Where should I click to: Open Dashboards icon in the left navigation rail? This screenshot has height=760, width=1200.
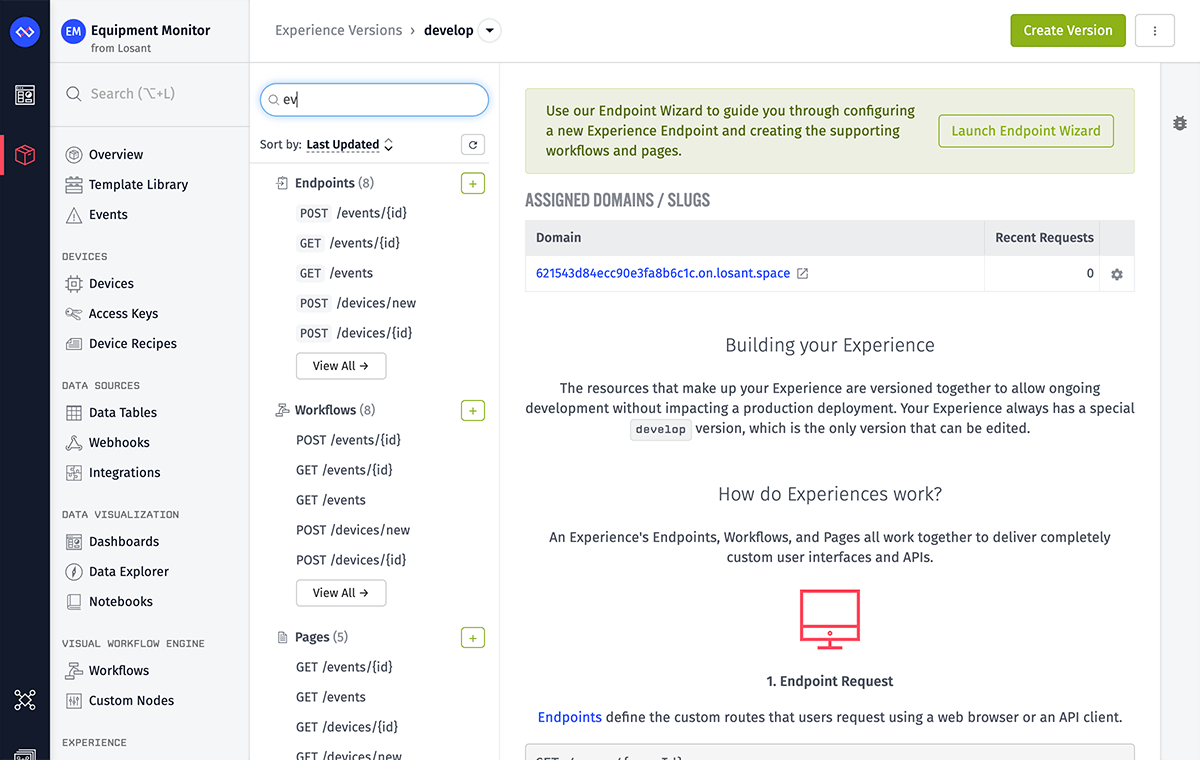[25, 95]
